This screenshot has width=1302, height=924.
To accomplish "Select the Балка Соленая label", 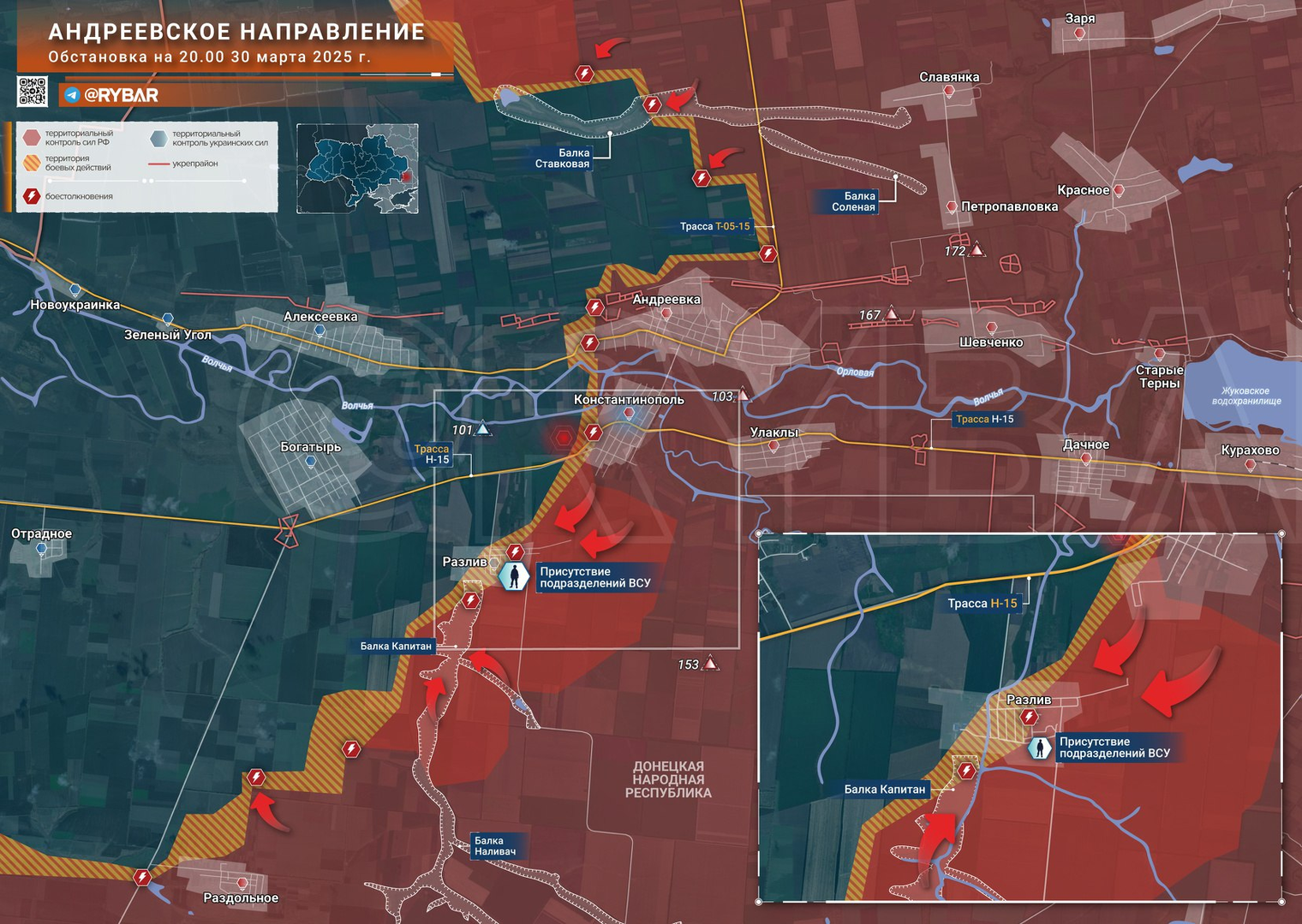I will point(853,201).
